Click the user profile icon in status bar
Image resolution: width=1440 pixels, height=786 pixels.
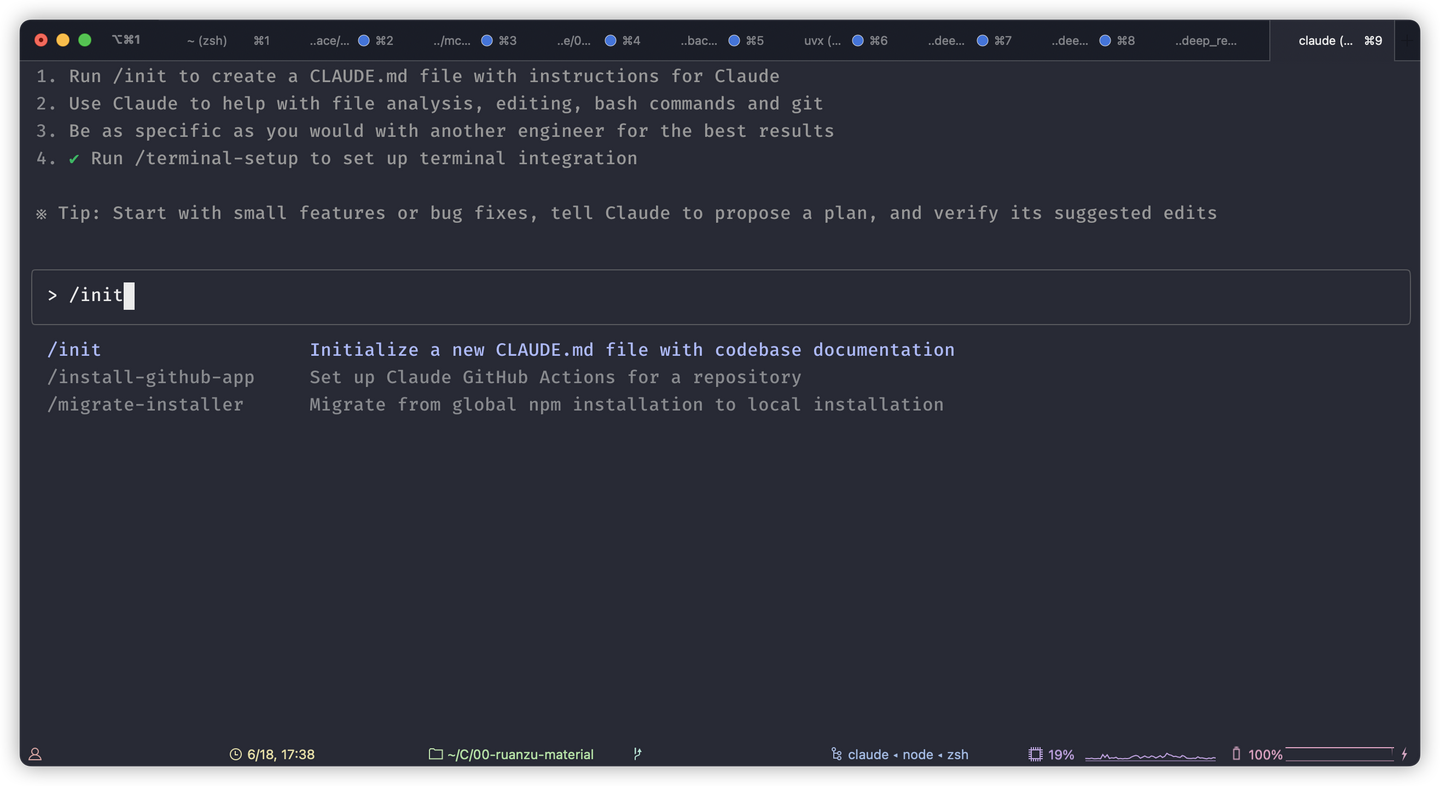point(35,755)
